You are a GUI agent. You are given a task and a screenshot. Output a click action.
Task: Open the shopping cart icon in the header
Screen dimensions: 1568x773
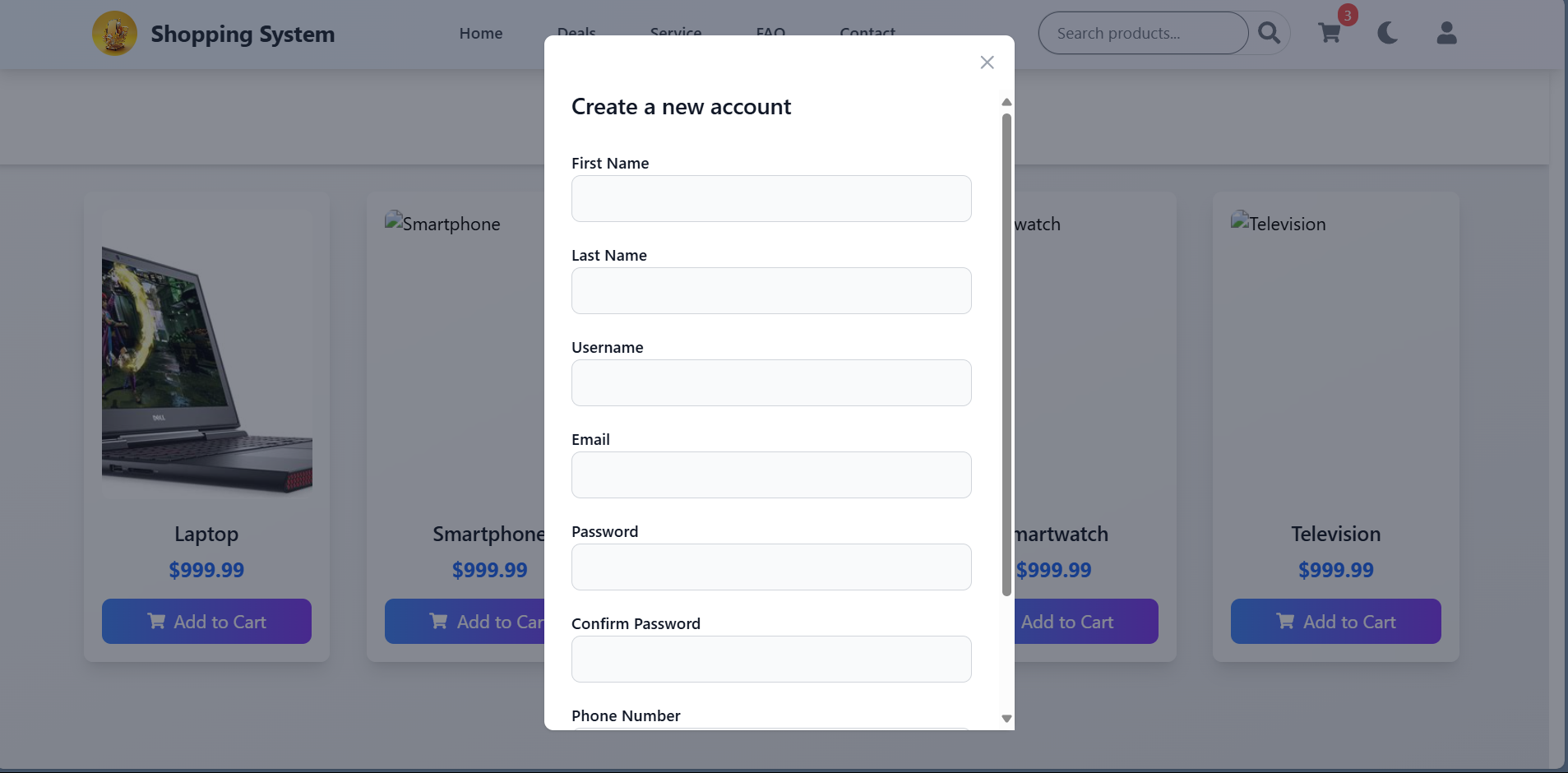coord(1329,34)
